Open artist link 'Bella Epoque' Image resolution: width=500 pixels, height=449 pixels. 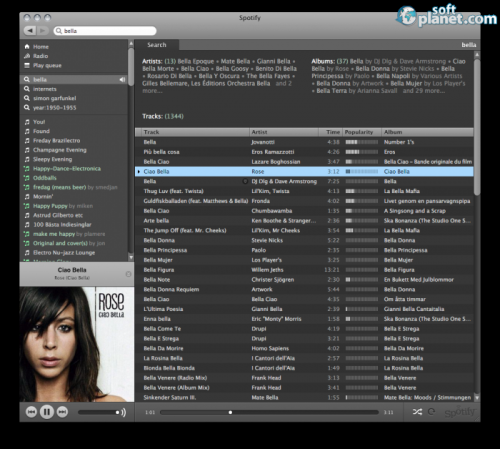click(x=196, y=61)
